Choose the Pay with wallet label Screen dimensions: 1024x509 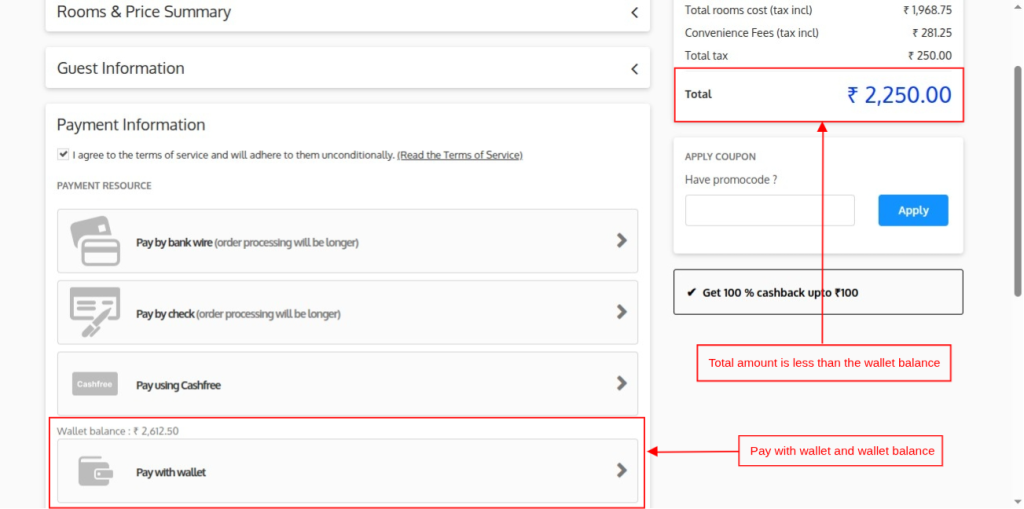pyautogui.click(x=171, y=472)
